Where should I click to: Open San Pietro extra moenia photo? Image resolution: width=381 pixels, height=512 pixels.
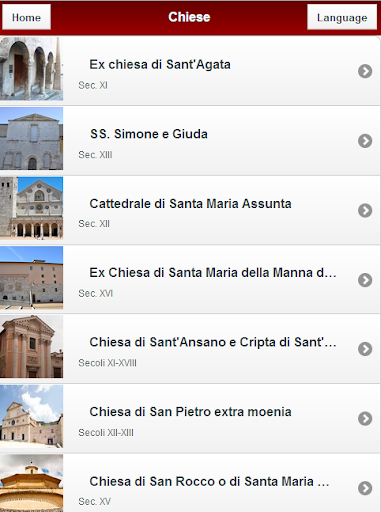(x=31, y=416)
